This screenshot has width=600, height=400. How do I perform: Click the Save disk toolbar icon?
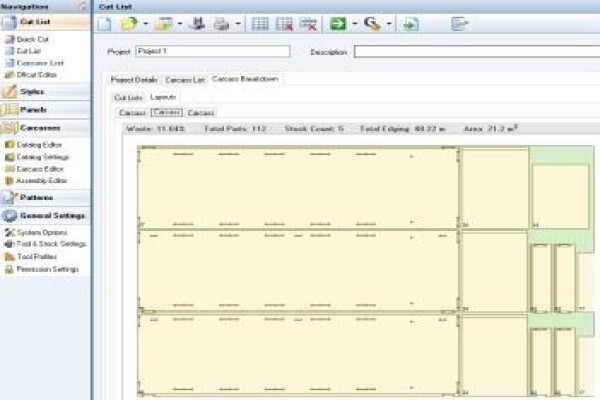(x=197, y=24)
